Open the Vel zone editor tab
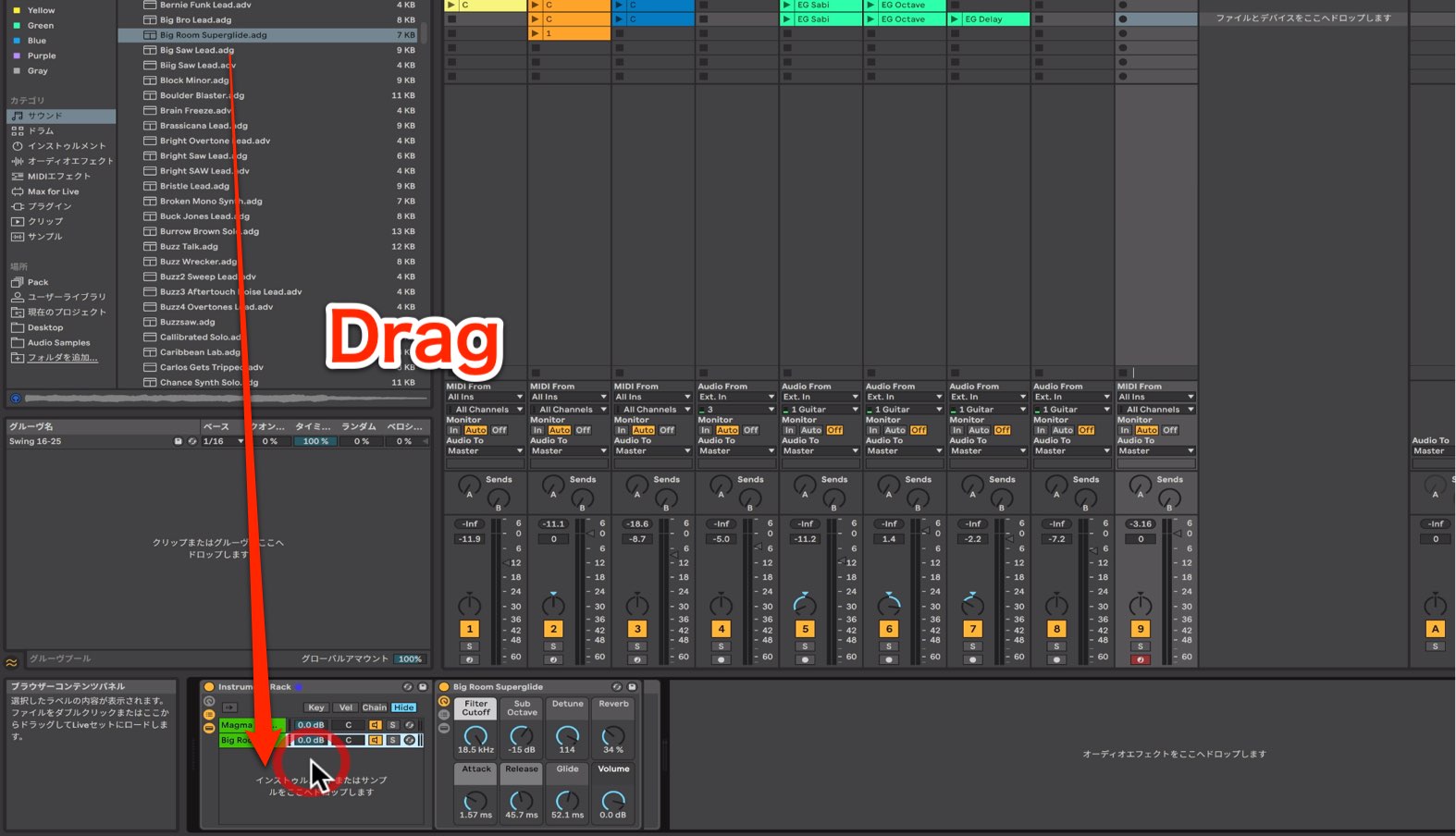Viewport: 1456px width, 836px height. [x=345, y=707]
